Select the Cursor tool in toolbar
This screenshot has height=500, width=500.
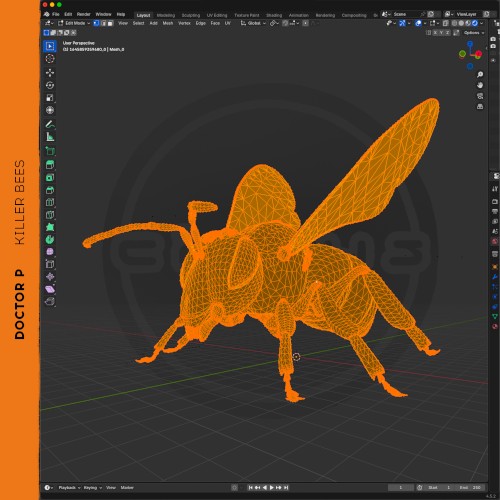50,59
